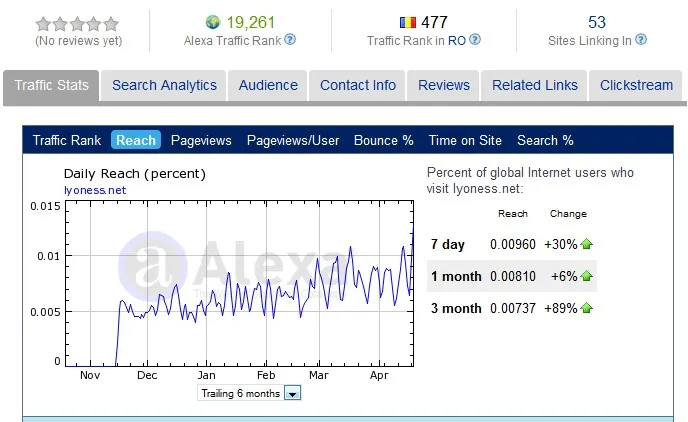Click the daily reach line chart
The height and width of the screenshot is (422, 688).
point(239,283)
